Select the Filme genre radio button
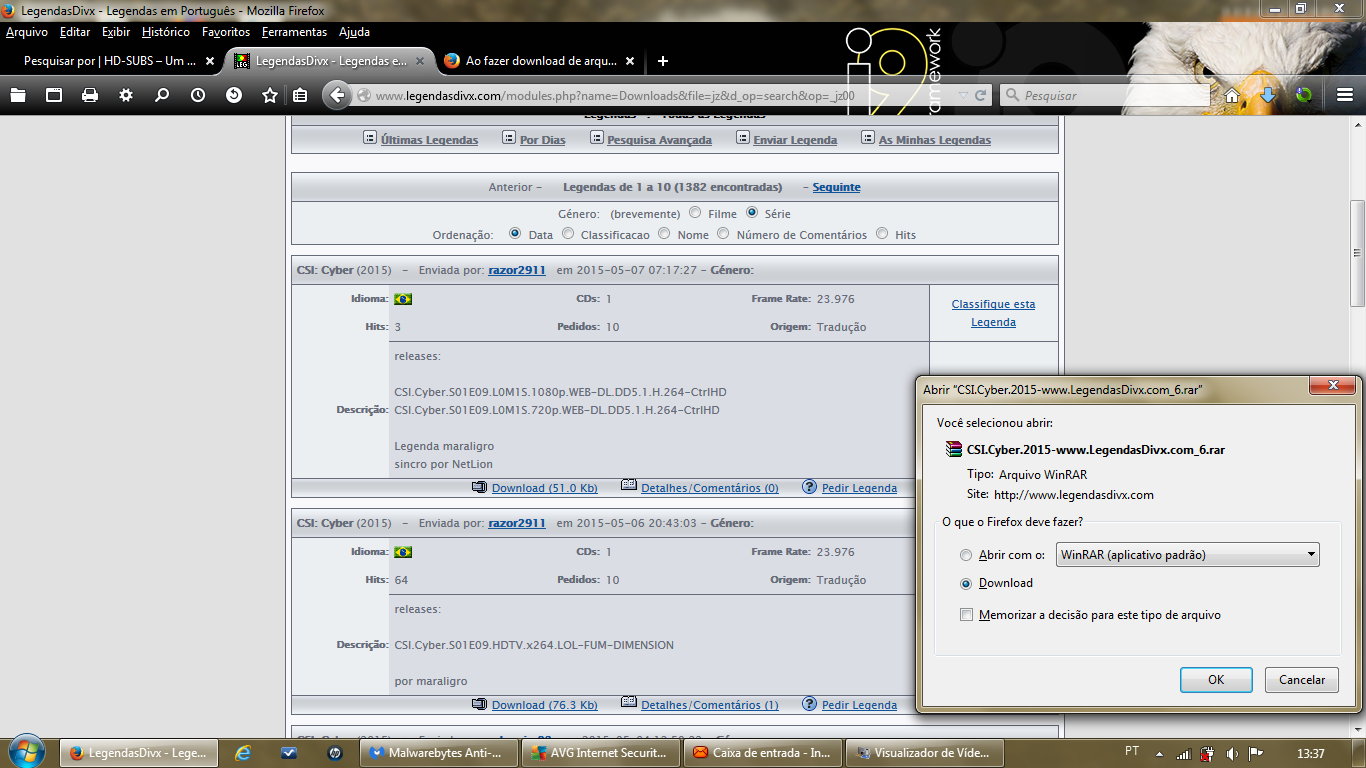 695,213
